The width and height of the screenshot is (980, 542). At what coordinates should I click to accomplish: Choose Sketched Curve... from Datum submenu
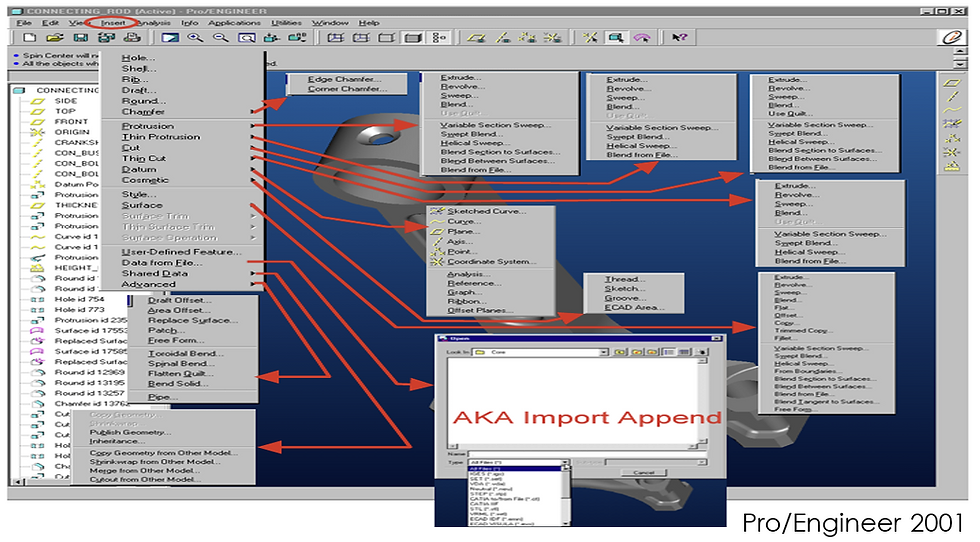487,211
